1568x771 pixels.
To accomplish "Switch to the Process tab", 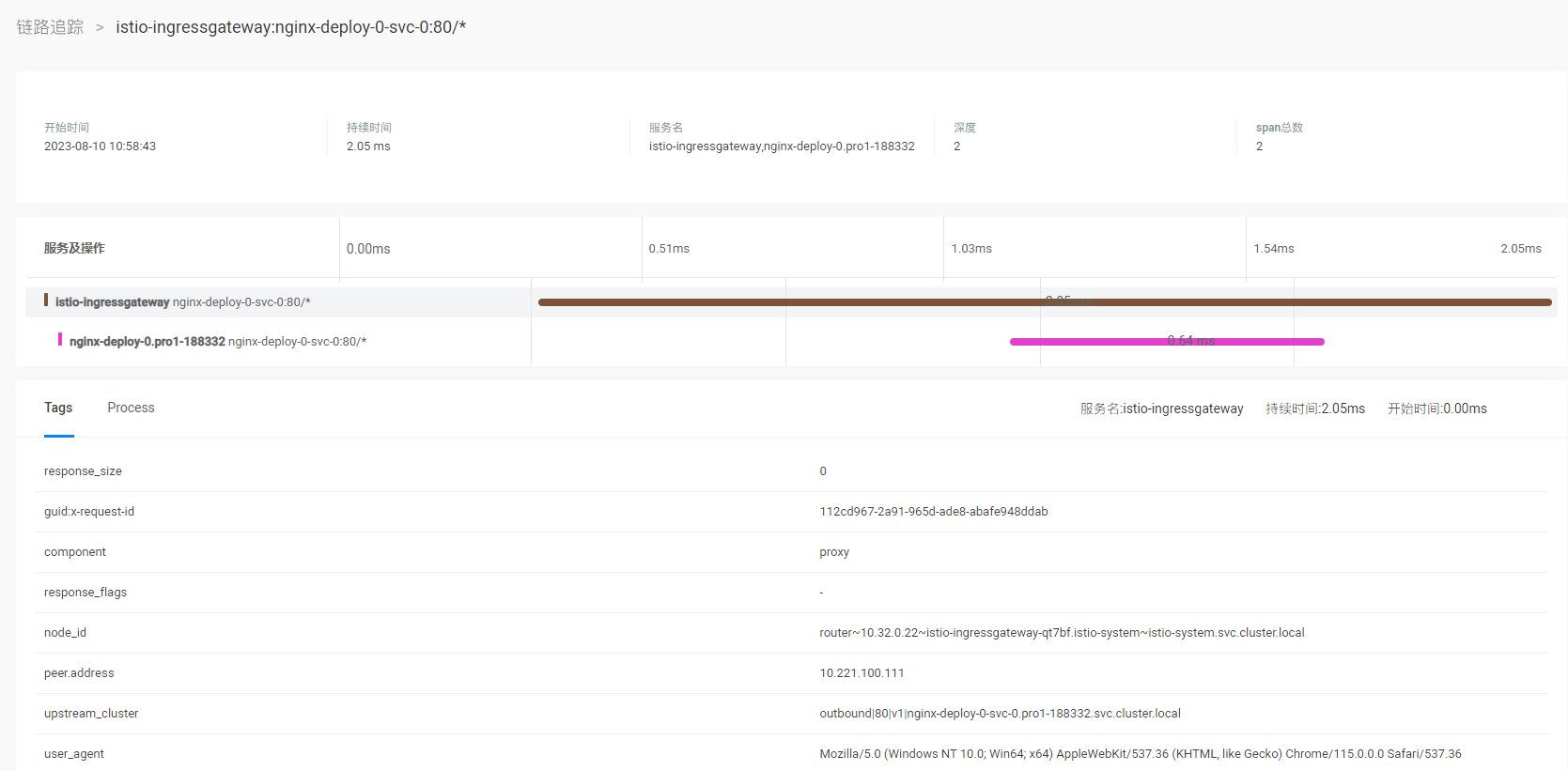I will tap(131, 408).
